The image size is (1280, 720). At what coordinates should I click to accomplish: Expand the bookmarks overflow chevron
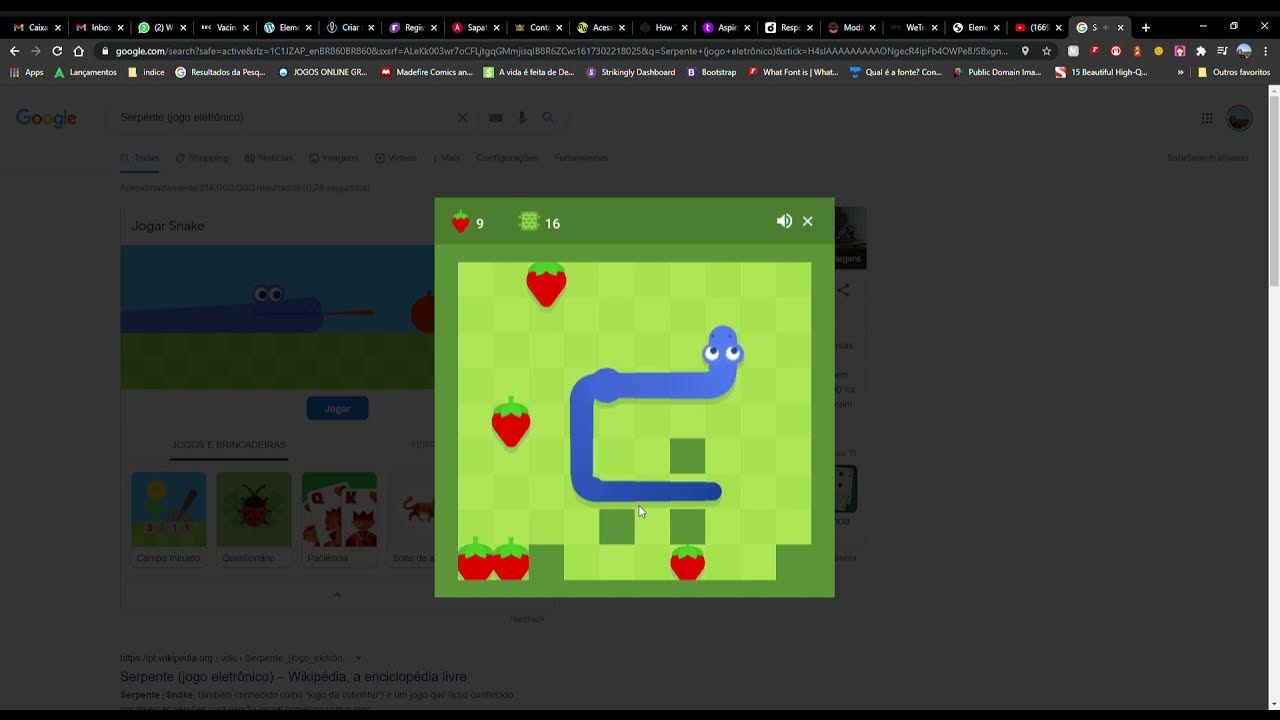(x=1180, y=72)
